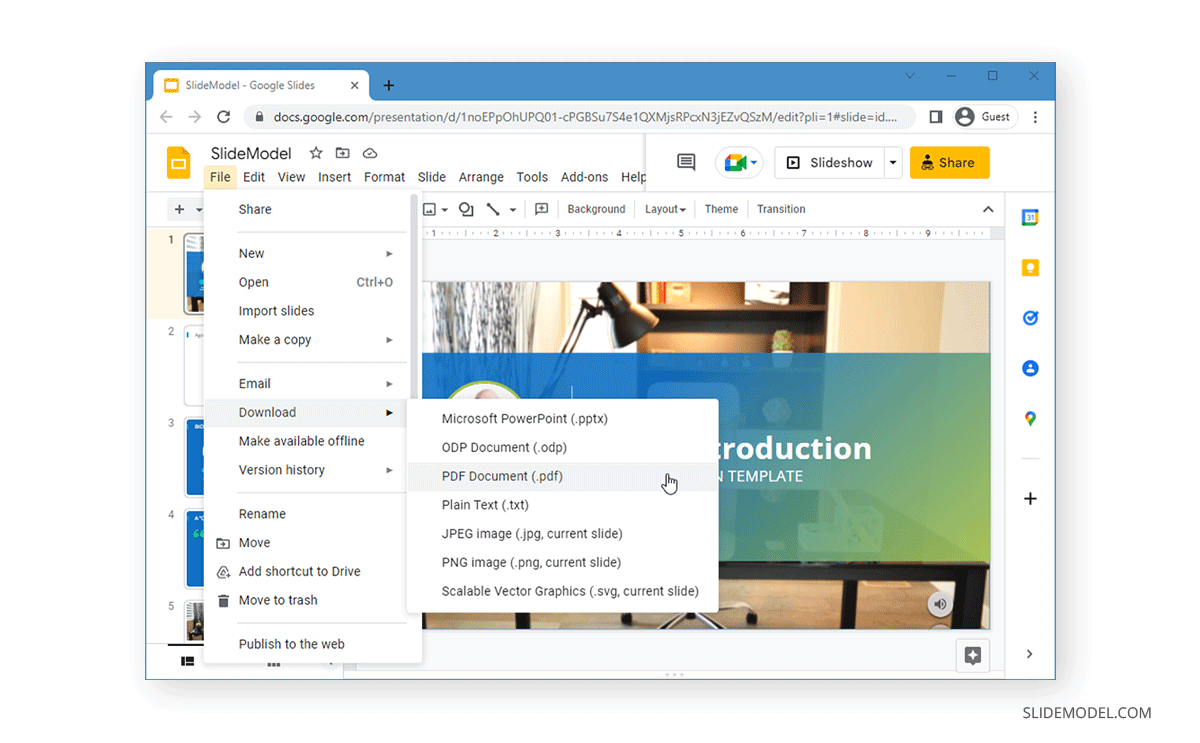Open the Layout dropdown
The height and width of the screenshot is (743, 1200).
665,209
